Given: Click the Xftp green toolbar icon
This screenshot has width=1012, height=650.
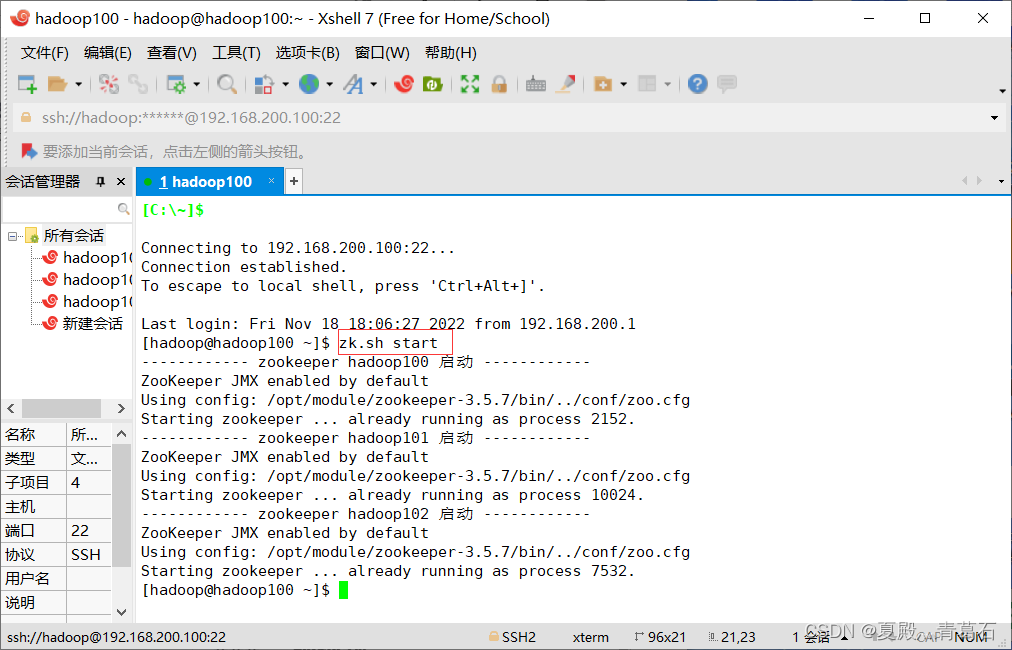Looking at the screenshot, I should (432, 84).
